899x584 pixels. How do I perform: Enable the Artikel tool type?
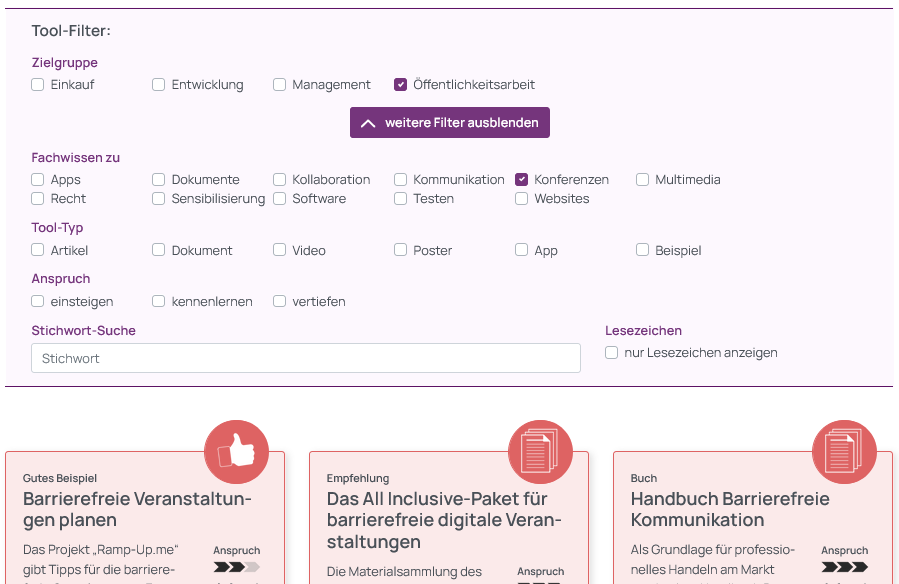(x=38, y=250)
